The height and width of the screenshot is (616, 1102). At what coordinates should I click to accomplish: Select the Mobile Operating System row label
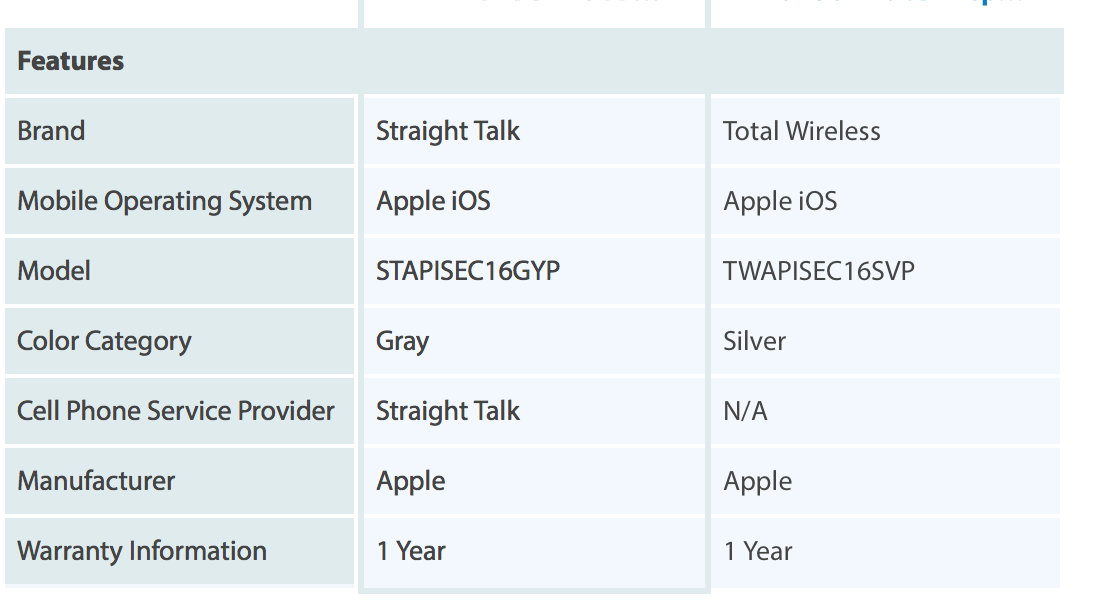tap(164, 201)
